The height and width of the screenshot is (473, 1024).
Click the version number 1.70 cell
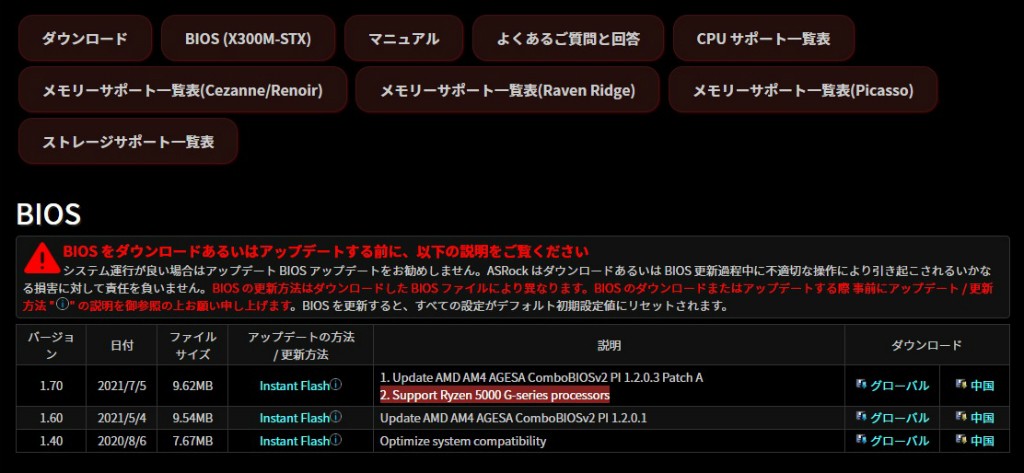coord(51,385)
